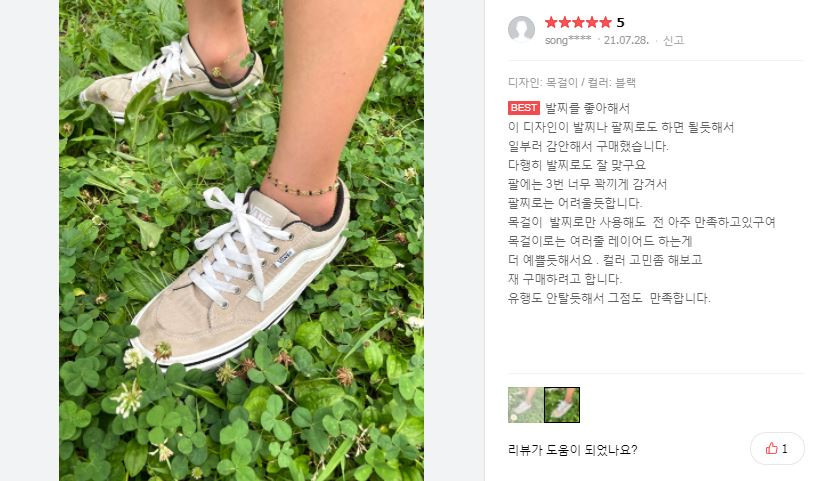Click the helpful count number 1
The image size is (823, 481).
(785, 448)
